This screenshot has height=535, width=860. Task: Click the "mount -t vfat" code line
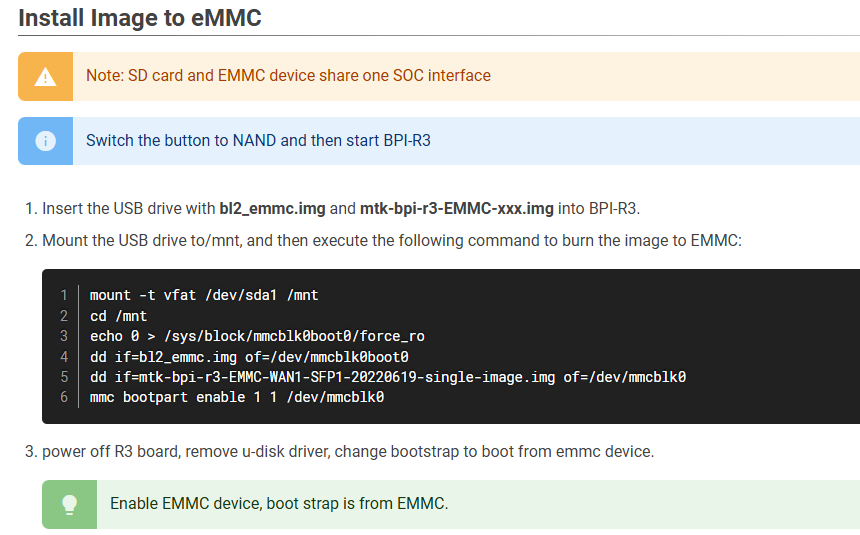204,295
